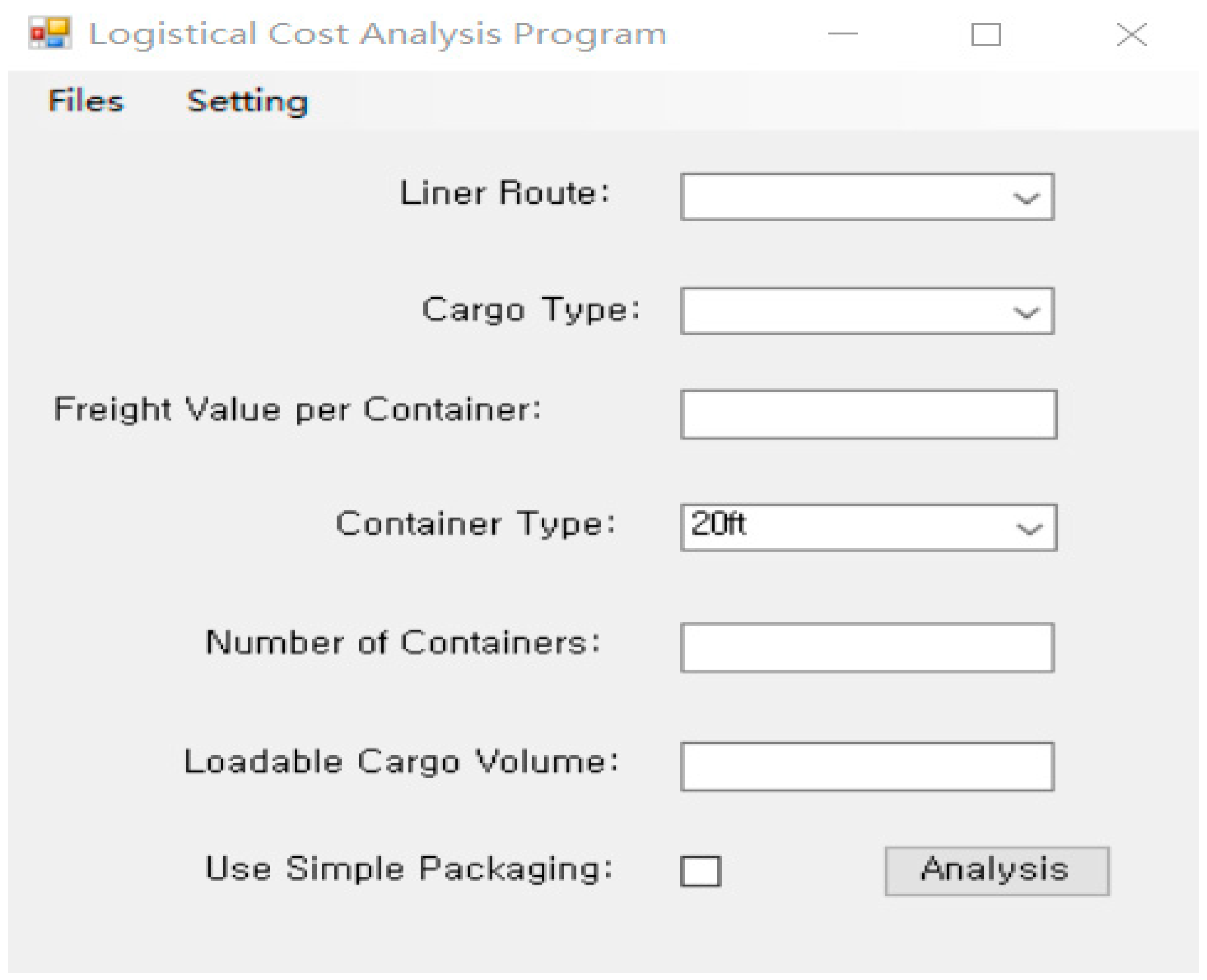Viewport: 1207px width, 980px height.
Task: Select the Loadable Cargo Volume text field
Action: pyautogui.click(x=867, y=767)
